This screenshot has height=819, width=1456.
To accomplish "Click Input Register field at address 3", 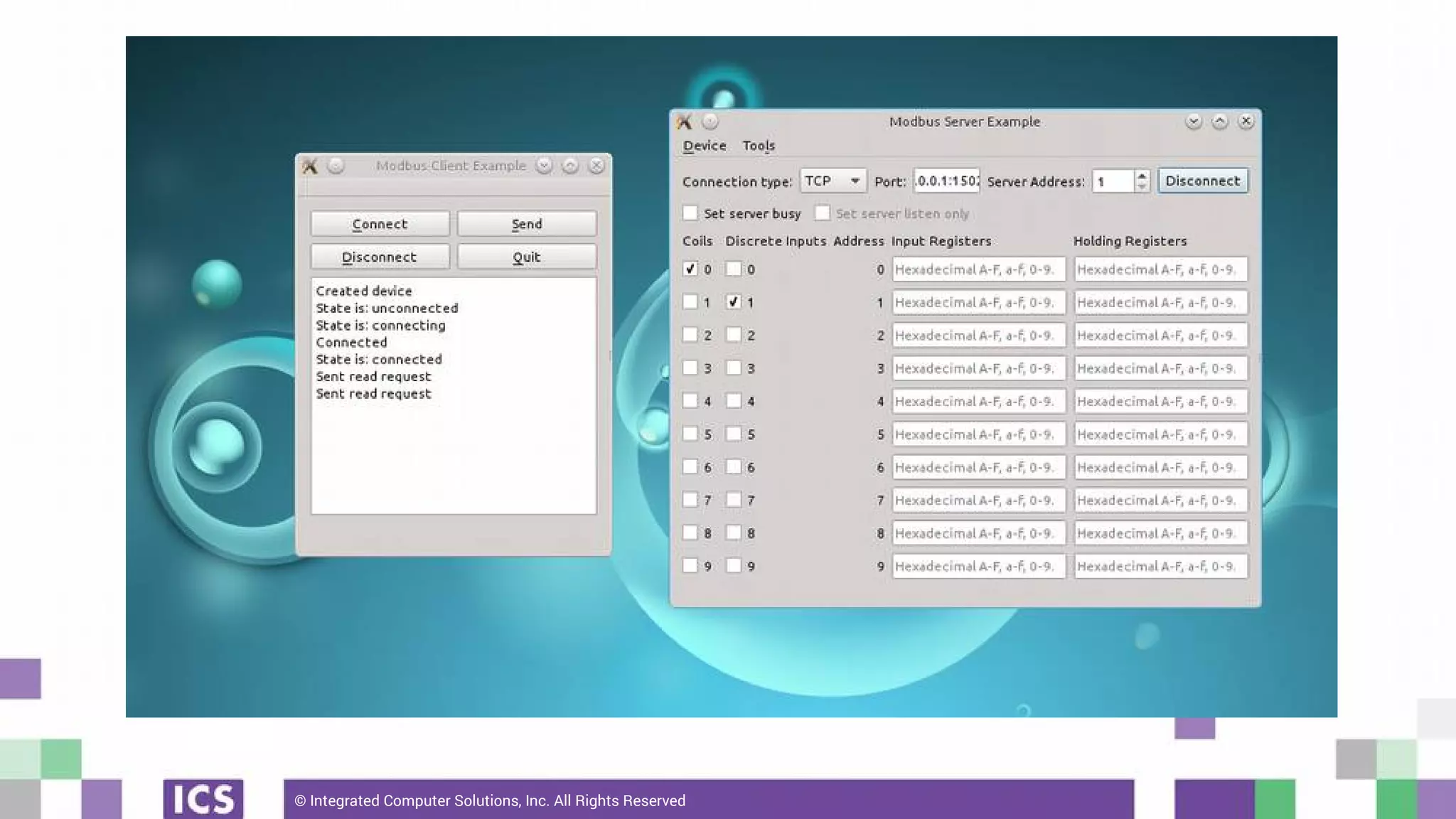I will (978, 368).
